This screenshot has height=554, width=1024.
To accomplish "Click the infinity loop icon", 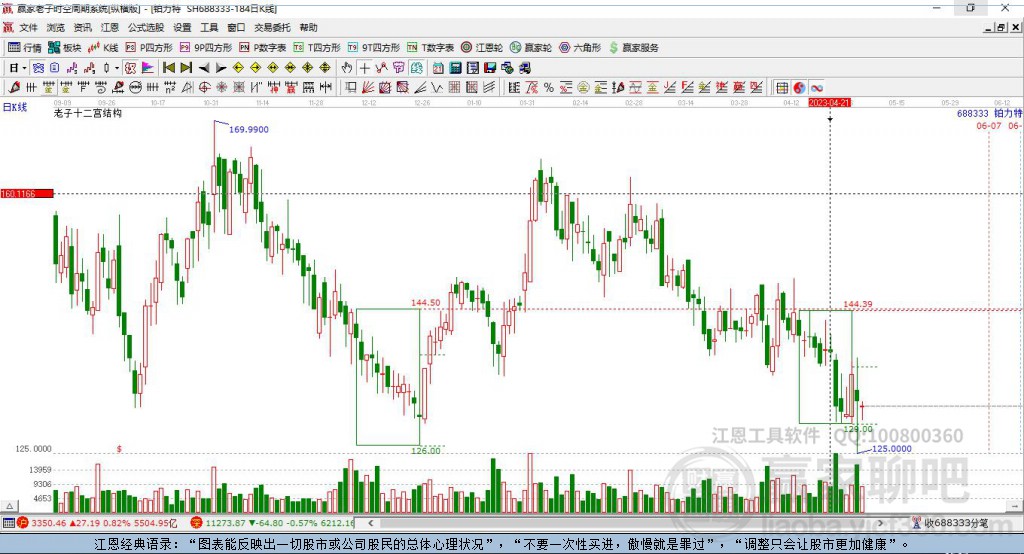I will [x=817, y=88].
